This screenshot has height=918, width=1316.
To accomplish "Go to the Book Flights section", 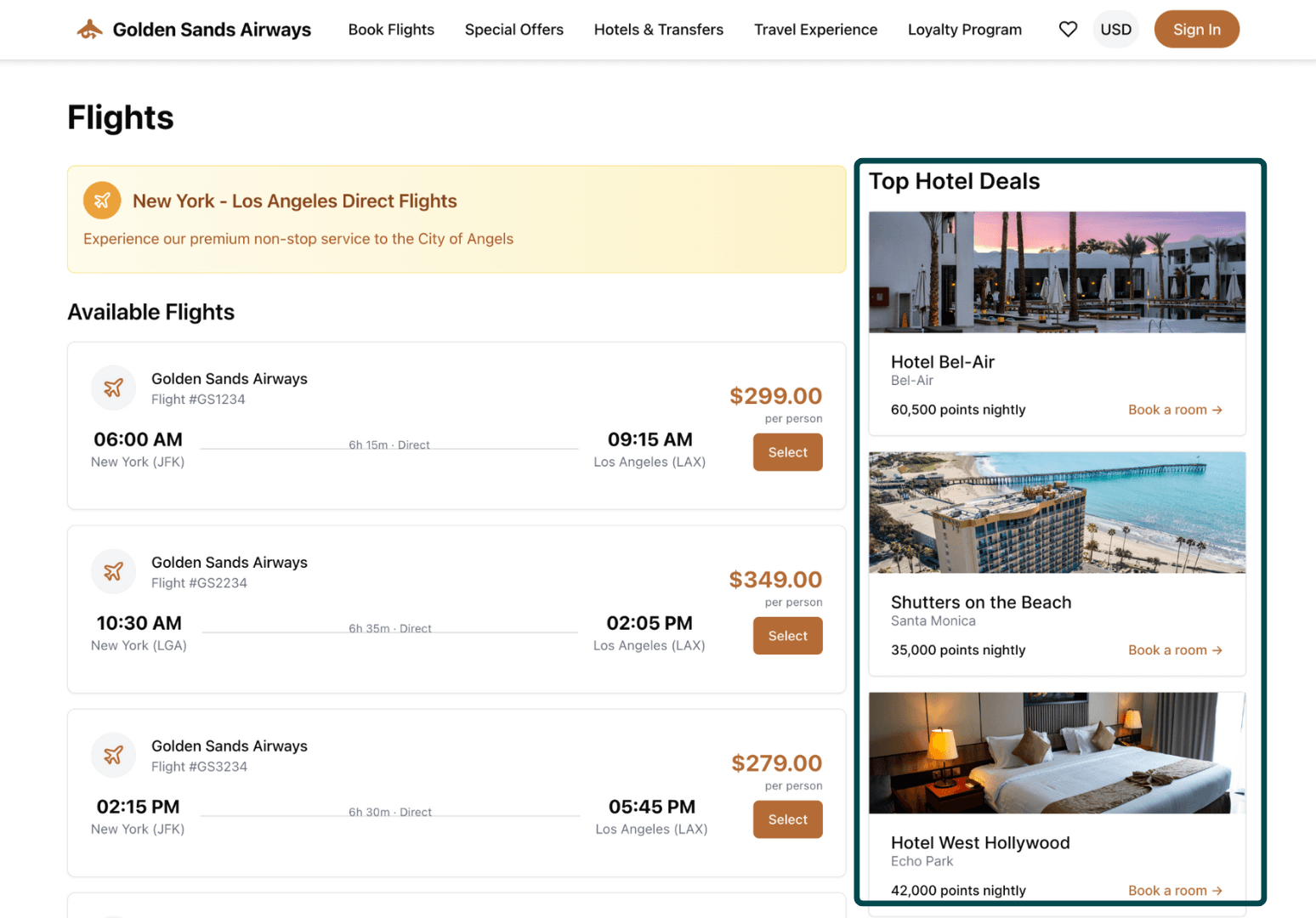I will click(391, 29).
